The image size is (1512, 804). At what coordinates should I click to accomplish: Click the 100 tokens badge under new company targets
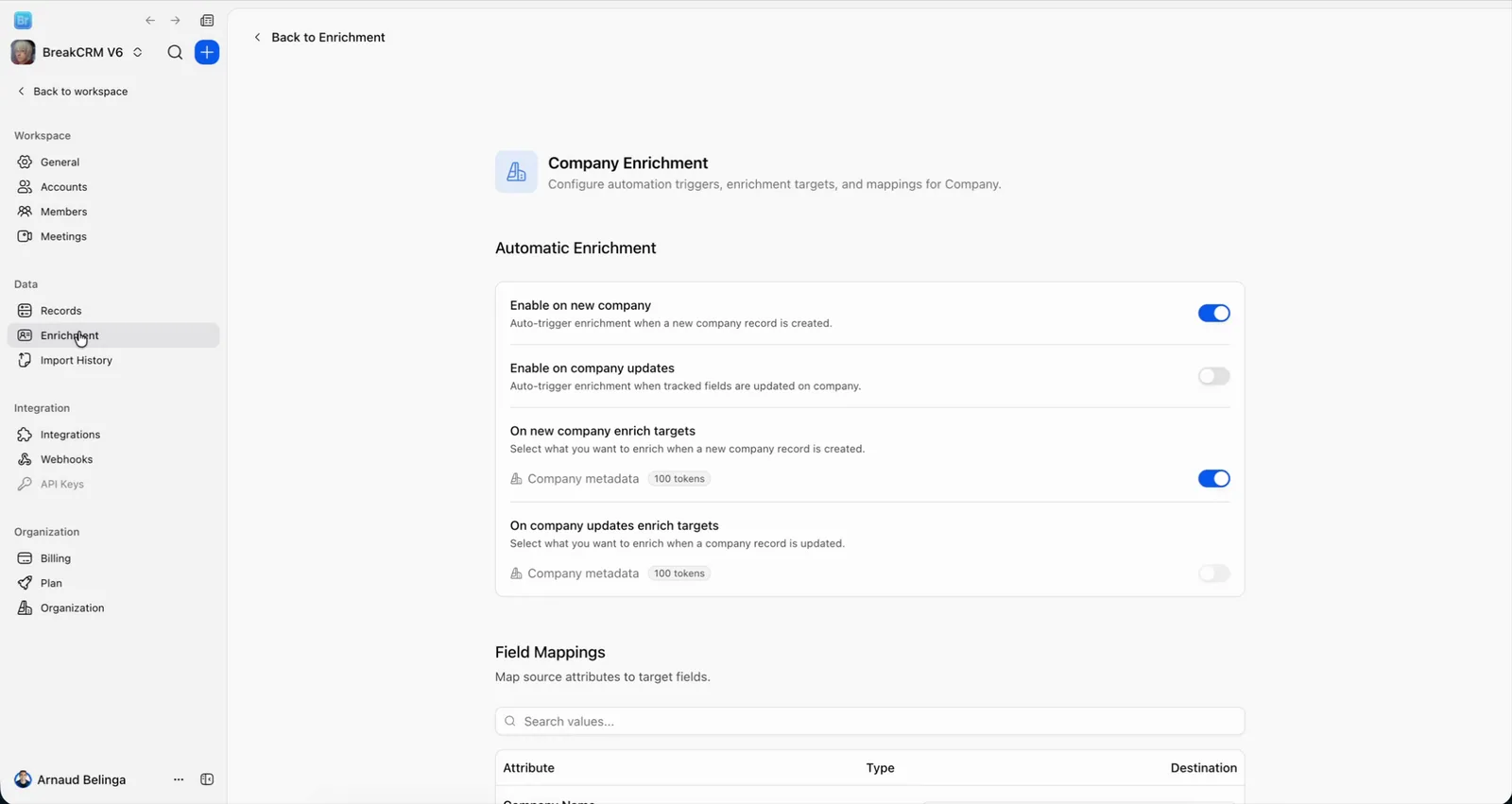pos(679,479)
